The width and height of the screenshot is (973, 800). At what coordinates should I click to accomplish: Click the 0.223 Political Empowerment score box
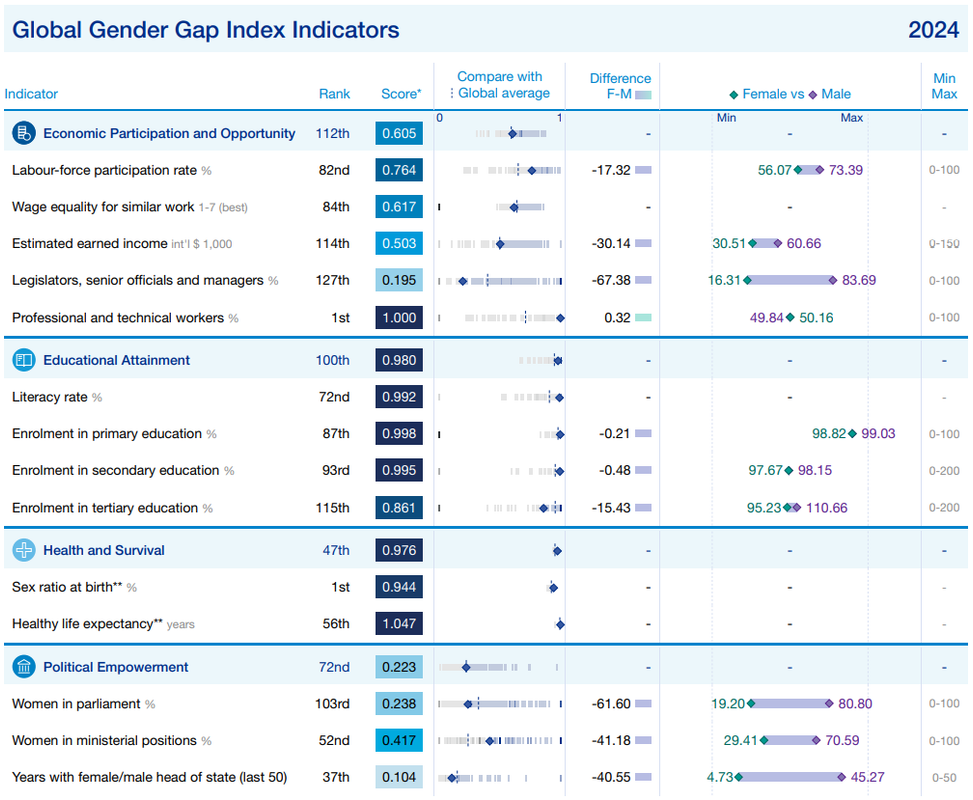pyautogui.click(x=399, y=667)
